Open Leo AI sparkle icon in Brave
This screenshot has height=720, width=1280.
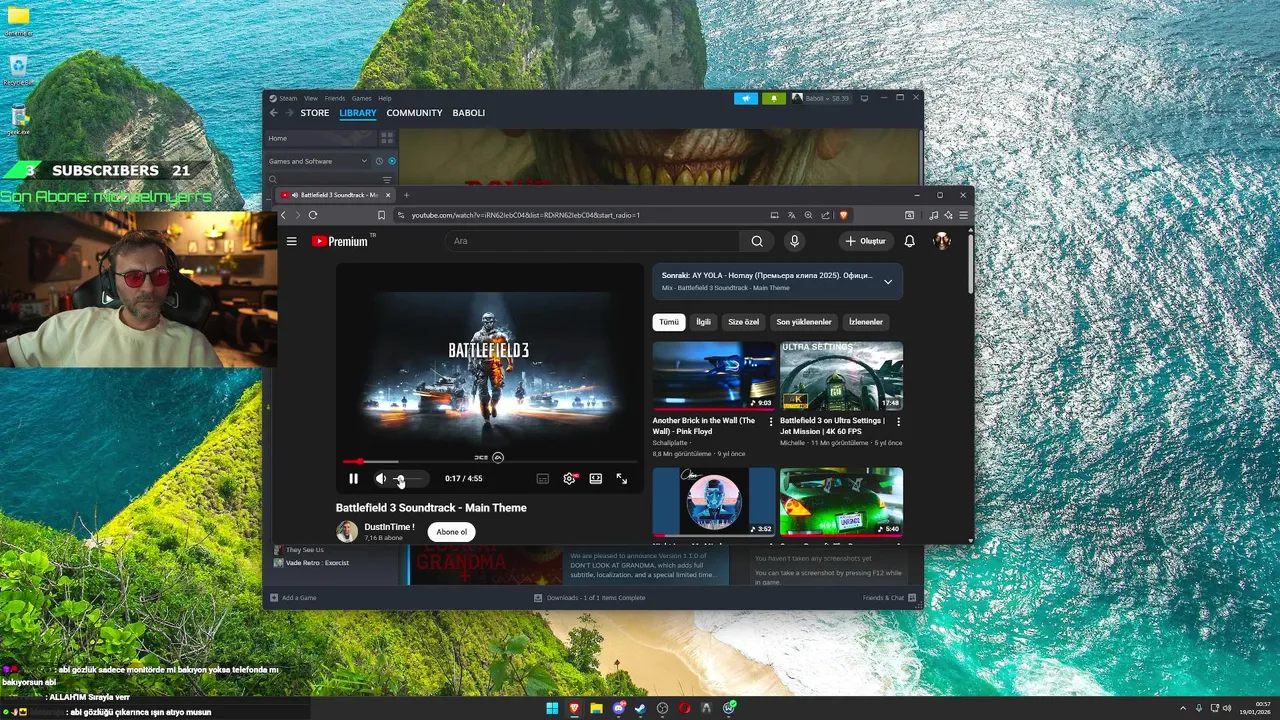pos(948,215)
